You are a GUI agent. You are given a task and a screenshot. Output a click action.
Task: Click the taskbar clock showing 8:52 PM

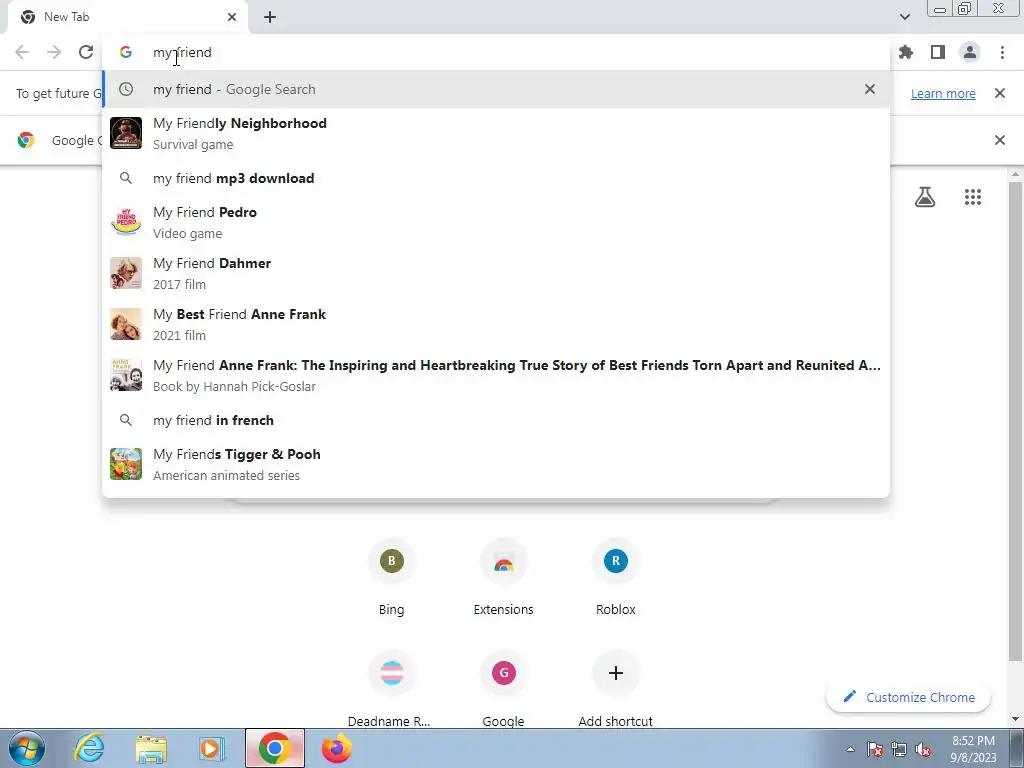tap(973, 749)
